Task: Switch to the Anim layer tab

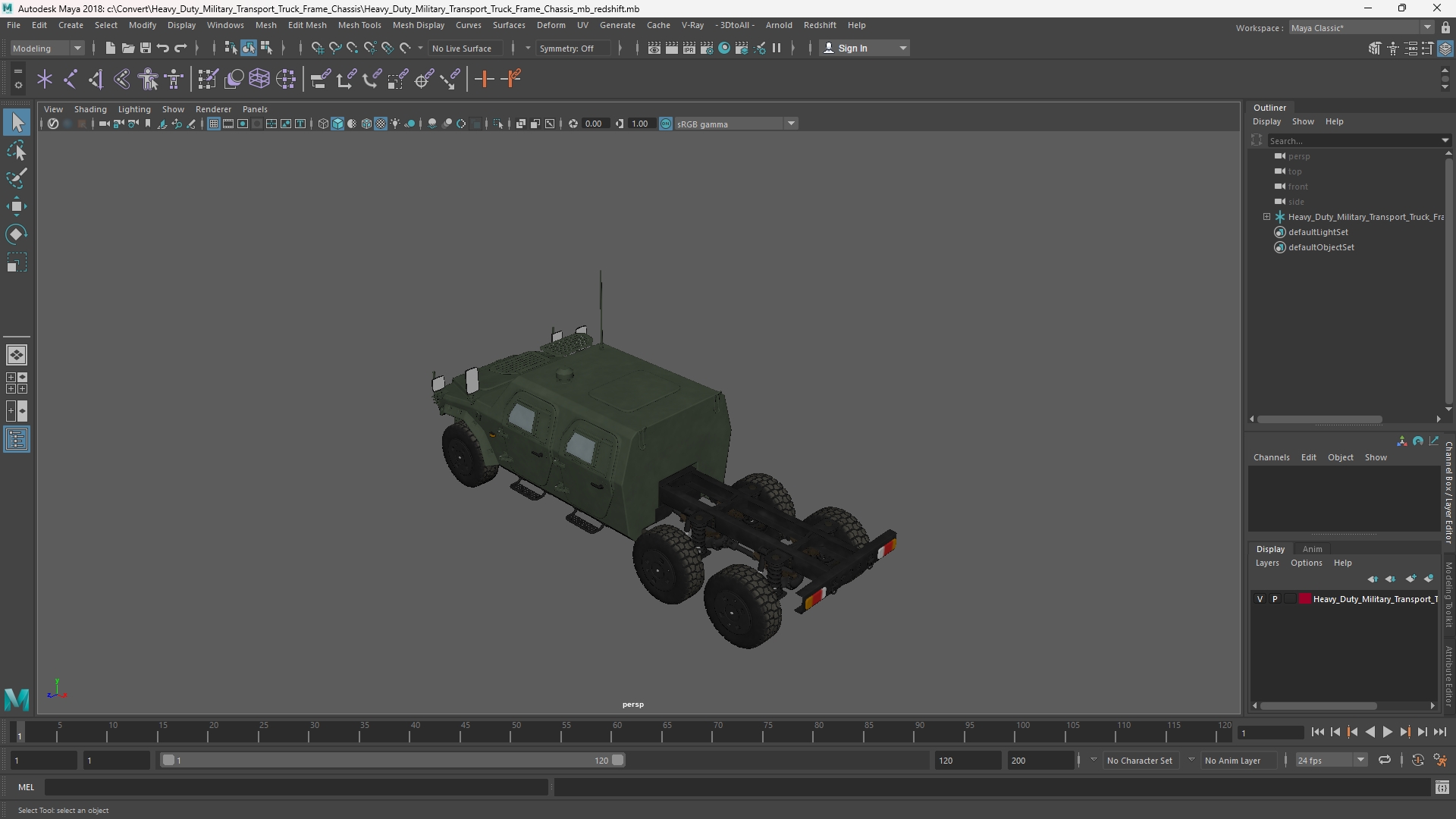Action: pos(1312,549)
